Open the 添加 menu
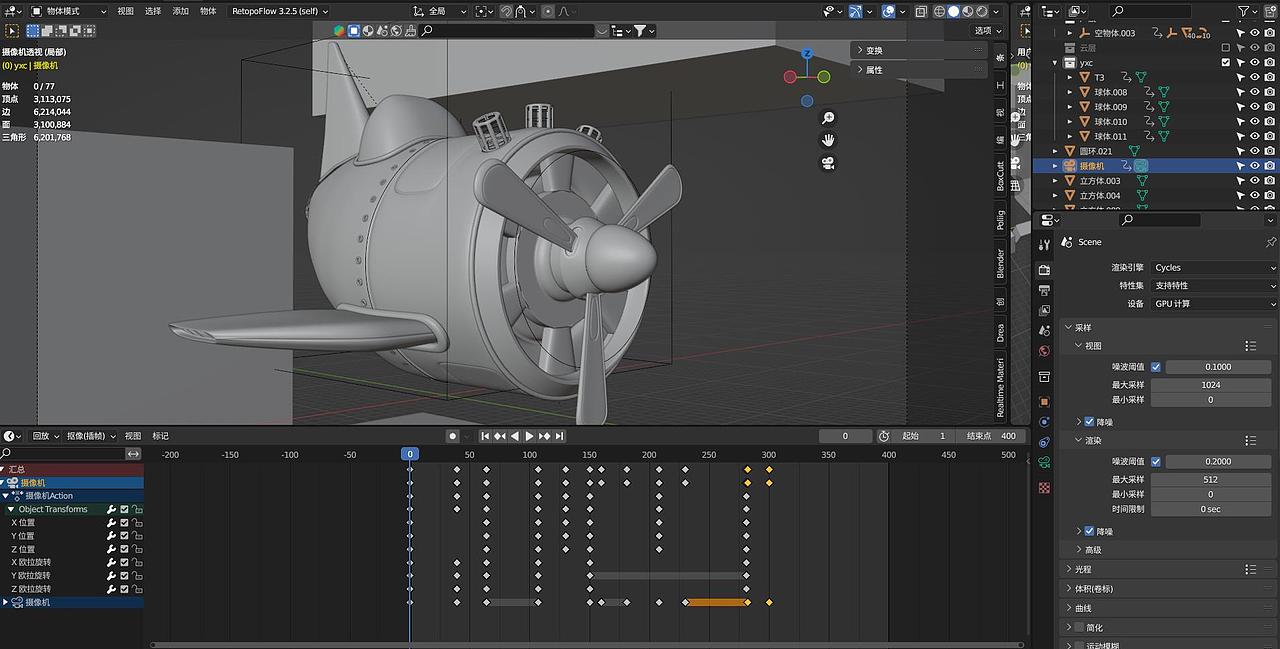 [181, 11]
